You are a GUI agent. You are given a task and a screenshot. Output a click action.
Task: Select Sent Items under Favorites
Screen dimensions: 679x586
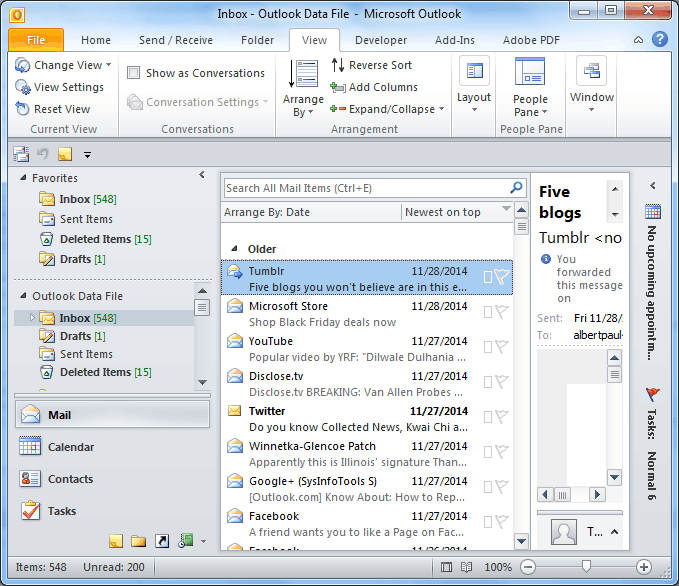[x=86, y=219]
